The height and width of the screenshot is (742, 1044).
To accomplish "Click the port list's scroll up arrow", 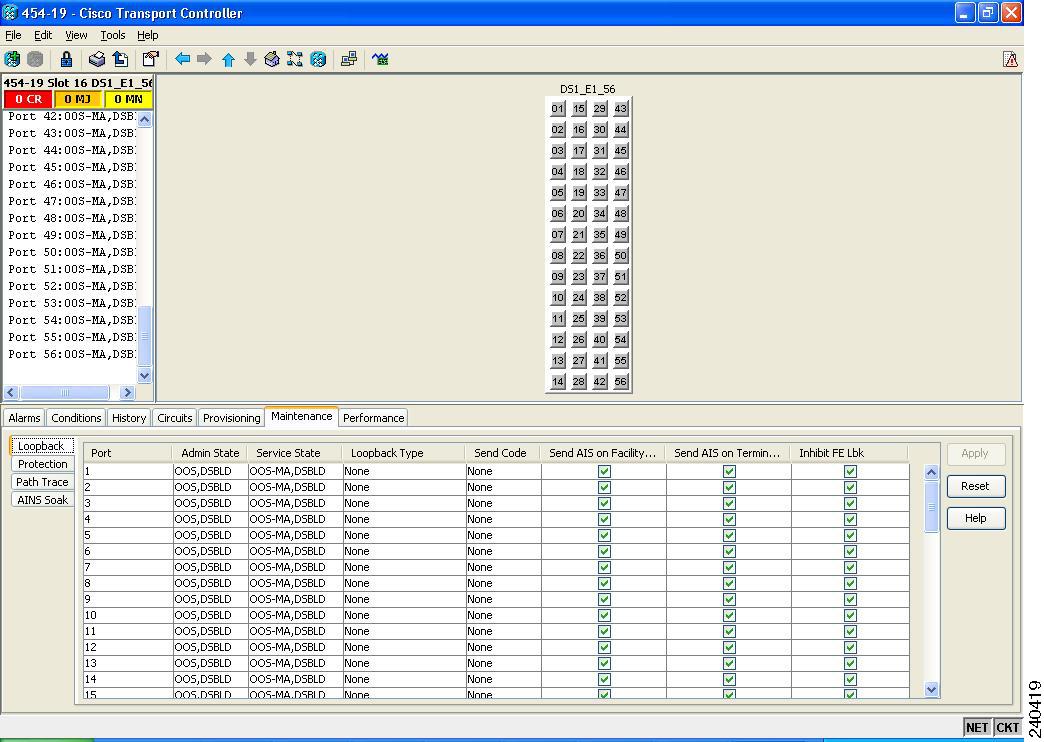I will pos(144,119).
